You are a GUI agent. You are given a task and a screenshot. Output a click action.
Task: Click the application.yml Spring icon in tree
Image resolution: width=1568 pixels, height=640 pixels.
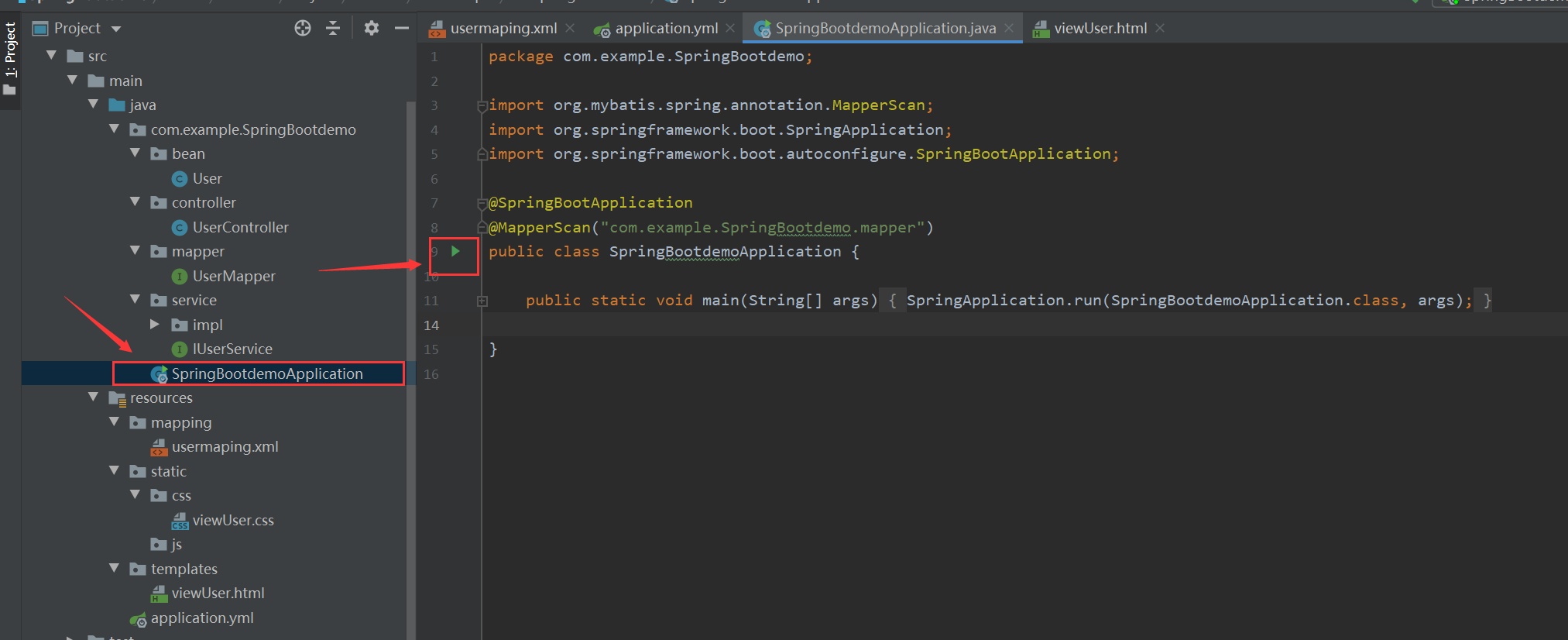pos(138,619)
